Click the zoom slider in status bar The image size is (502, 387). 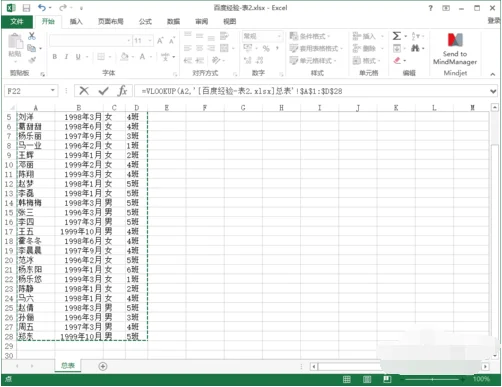pos(432,379)
